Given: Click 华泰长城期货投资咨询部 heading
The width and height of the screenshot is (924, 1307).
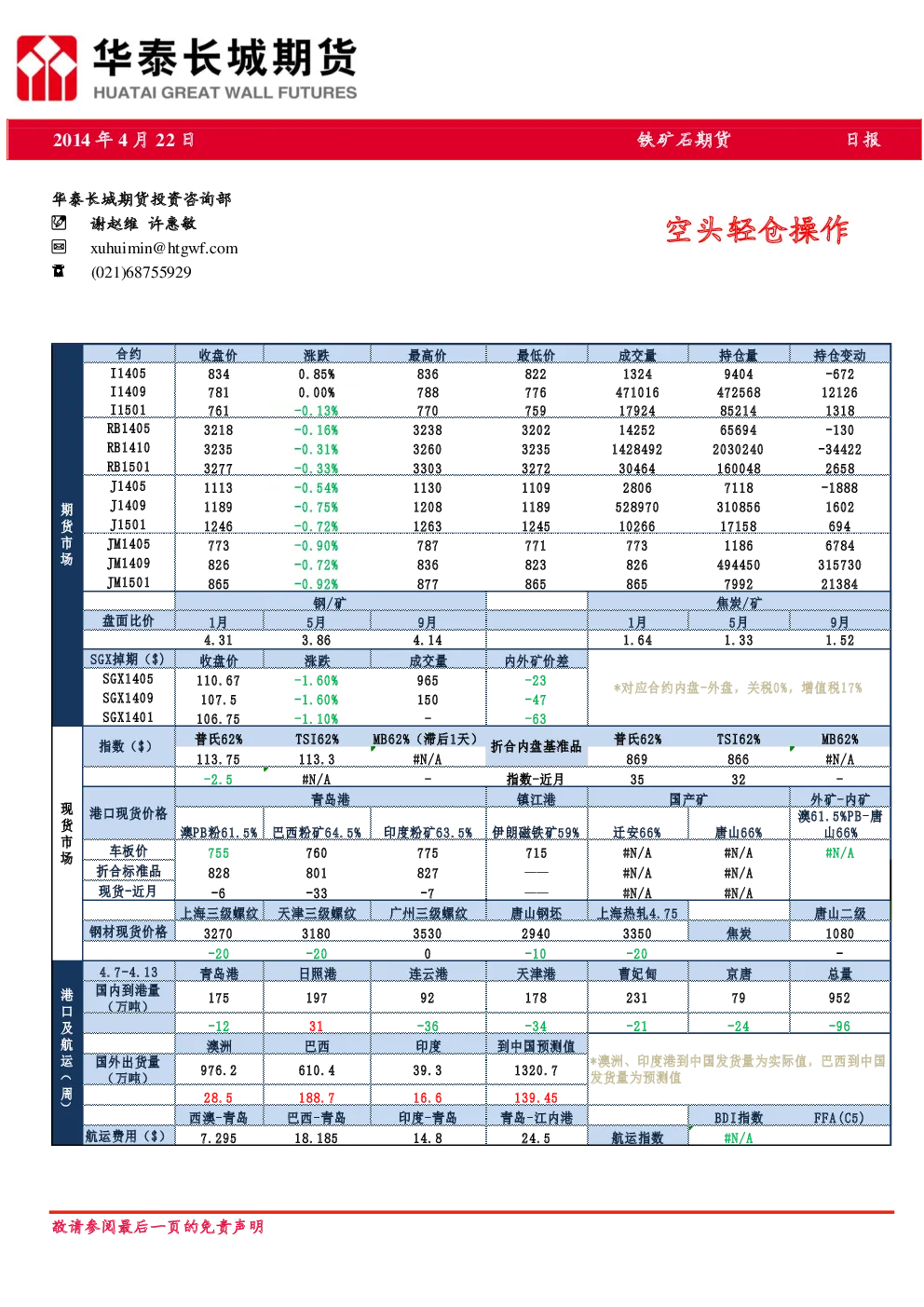Looking at the screenshot, I should point(142,198).
